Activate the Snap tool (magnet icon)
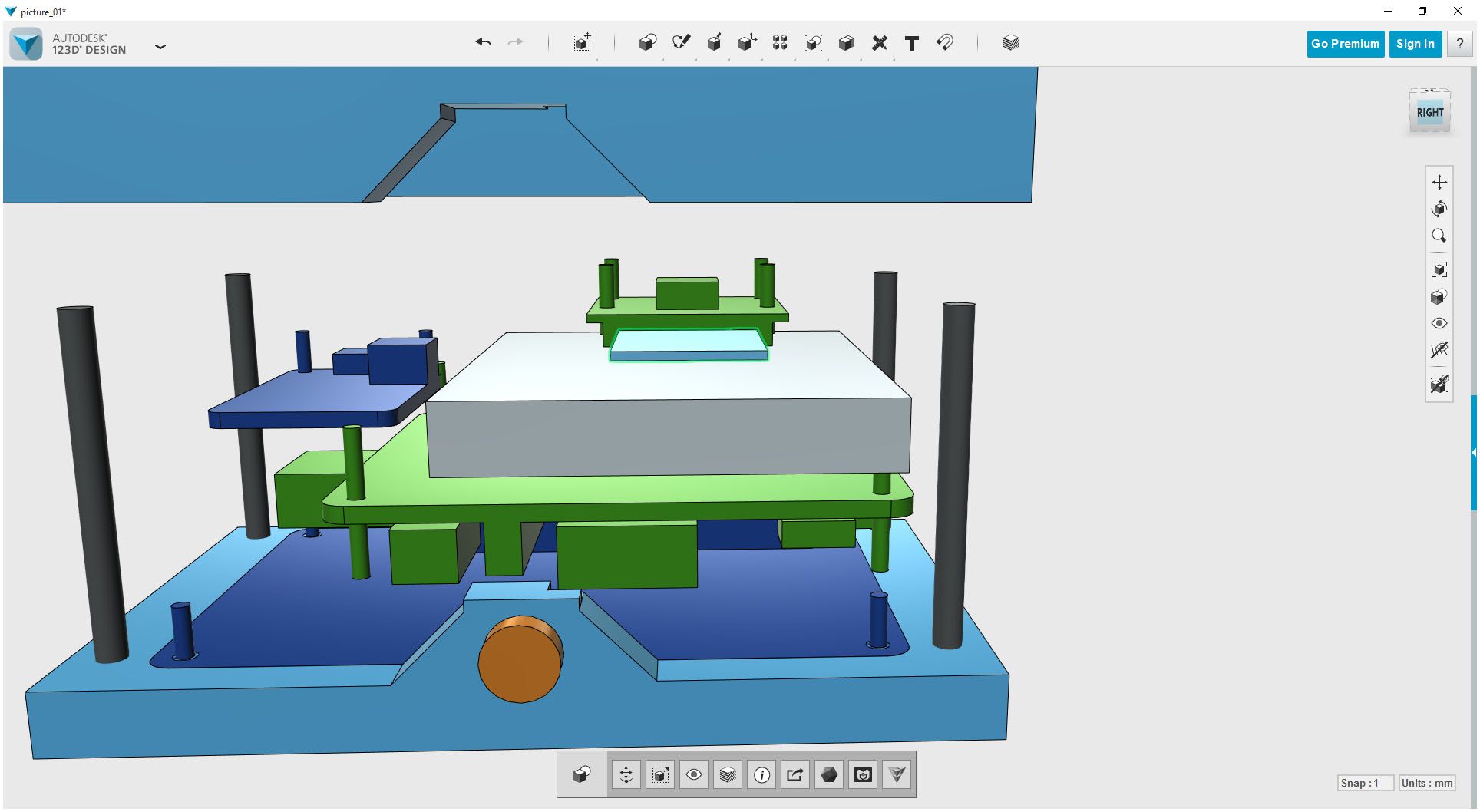The height and width of the screenshot is (812, 1480). [945, 43]
